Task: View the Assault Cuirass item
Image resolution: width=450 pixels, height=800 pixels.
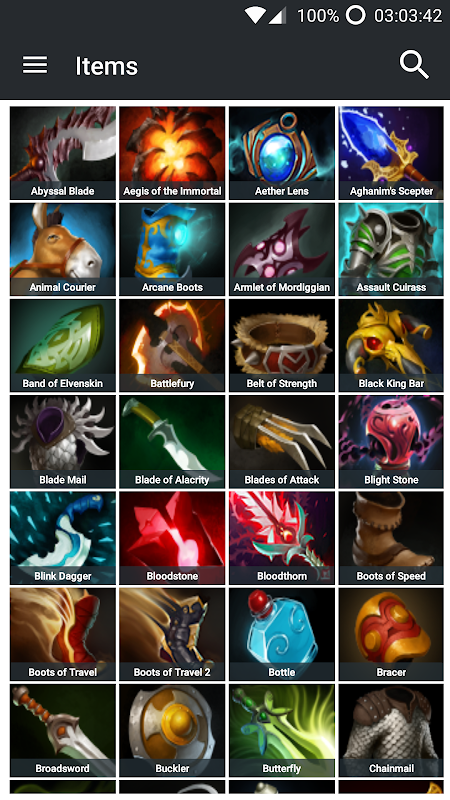Action: coord(391,249)
